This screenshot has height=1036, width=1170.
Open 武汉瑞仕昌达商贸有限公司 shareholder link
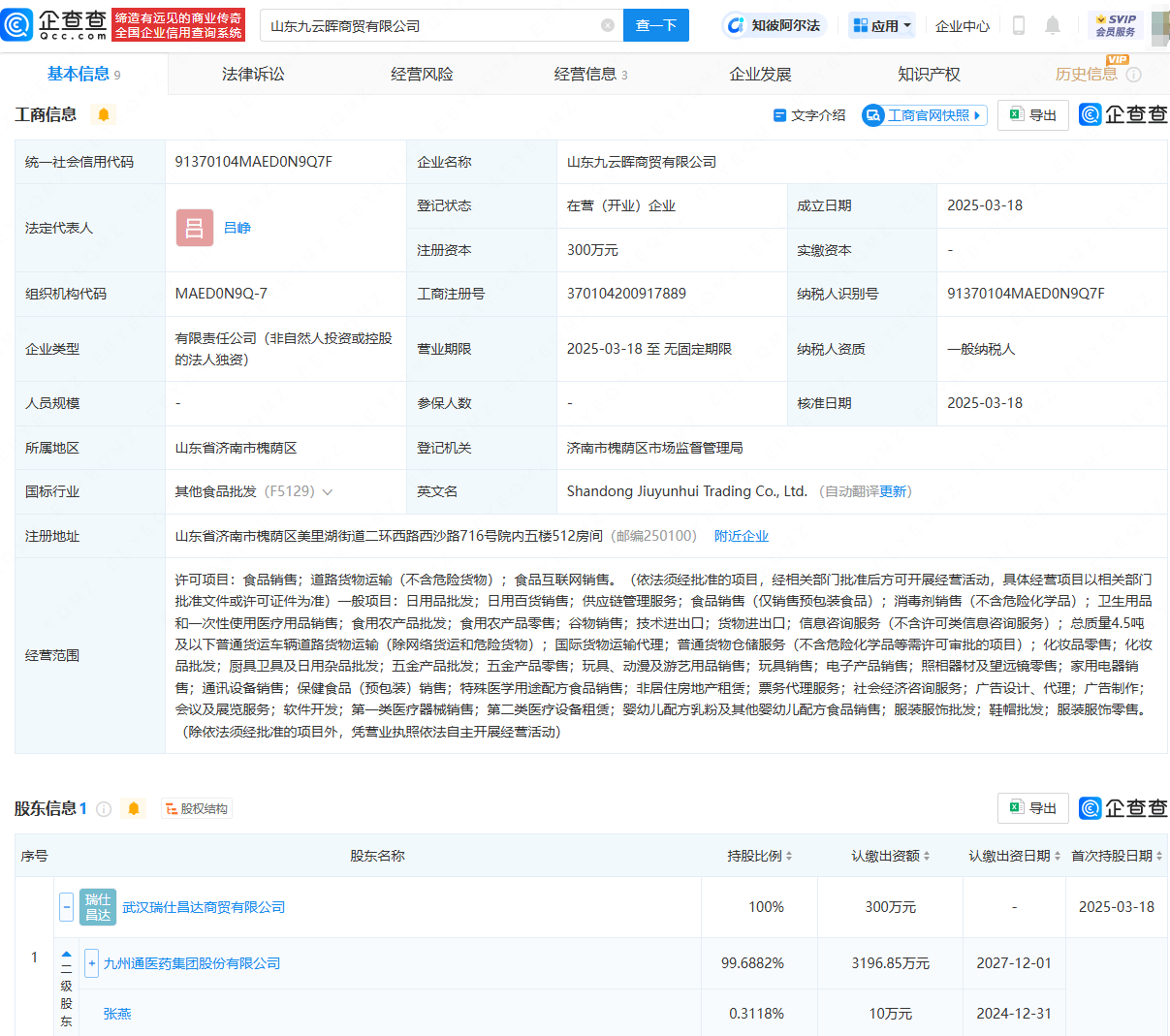204,907
